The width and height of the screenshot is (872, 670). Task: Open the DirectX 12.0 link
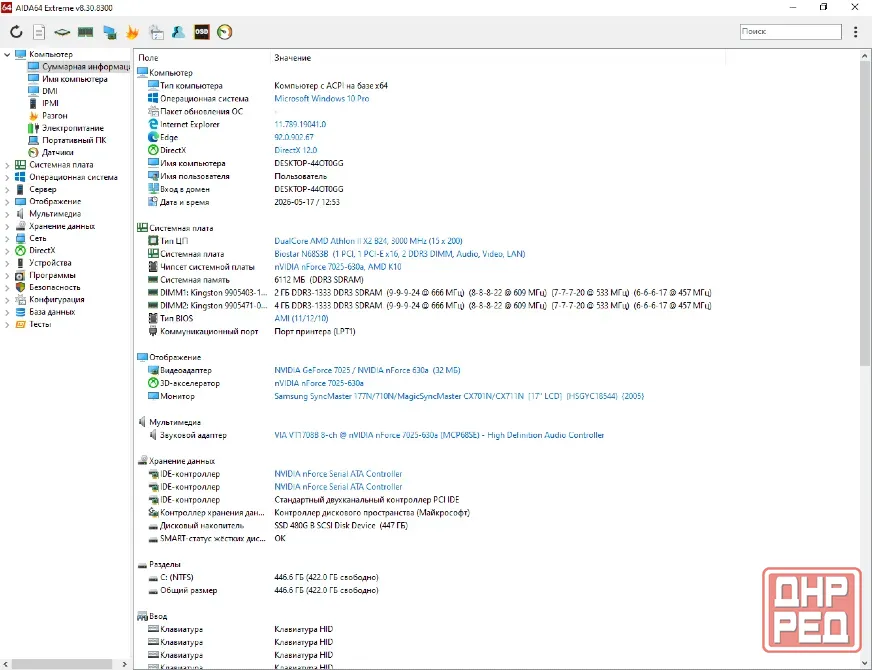295,150
